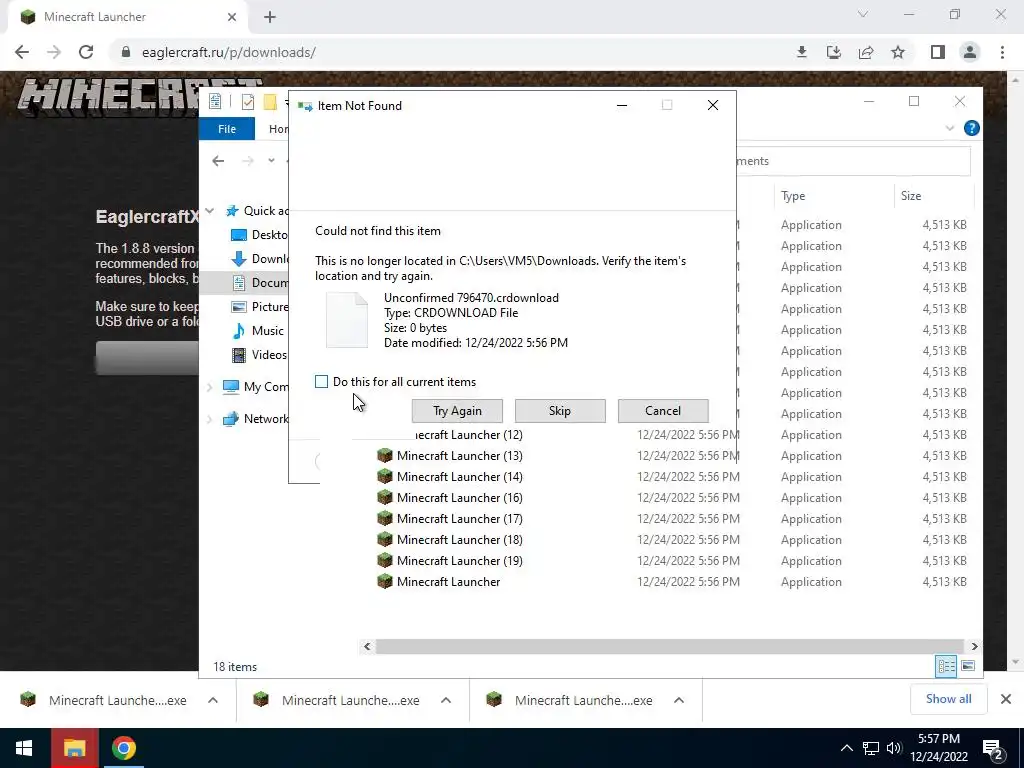Open the Windows Start menu
Viewport: 1024px width, 768px height.
point(25,748)
